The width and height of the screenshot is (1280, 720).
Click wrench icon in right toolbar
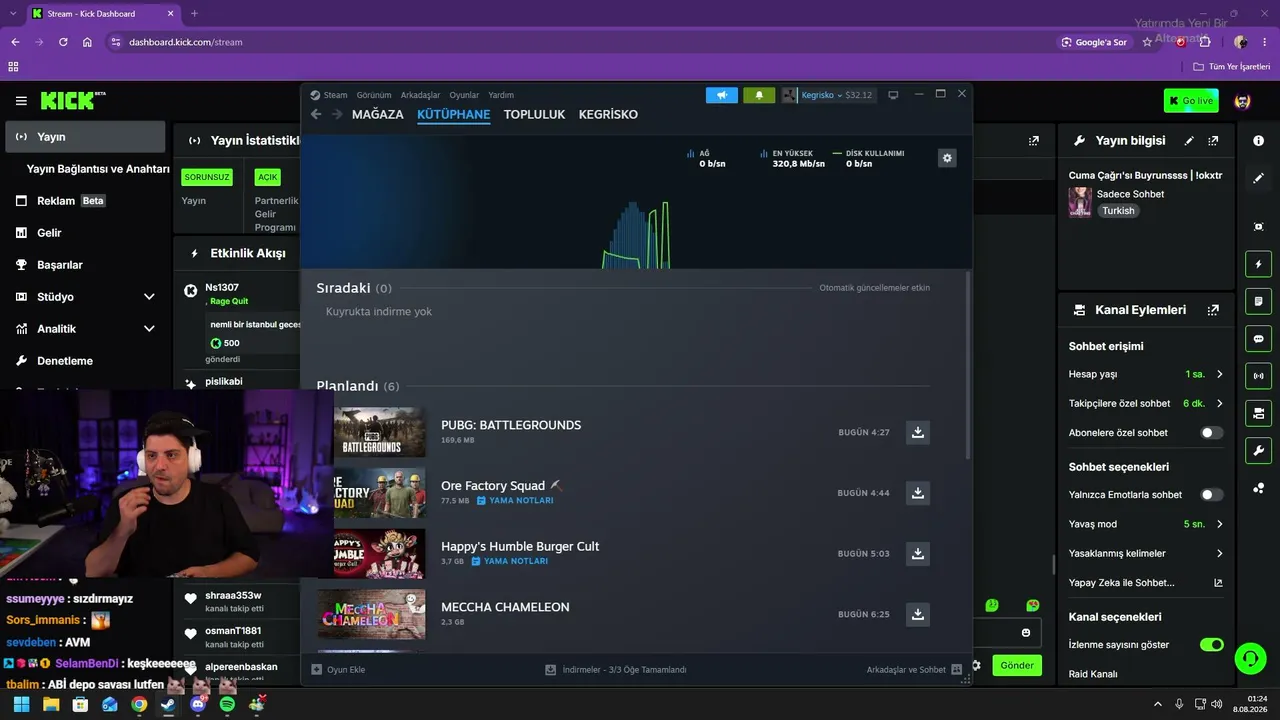click(x=1258, y=450)
